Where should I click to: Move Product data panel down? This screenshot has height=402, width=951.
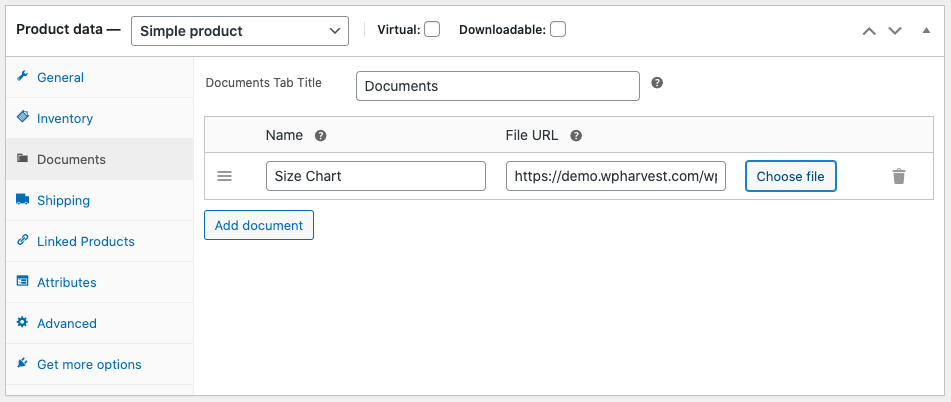(895, 31)
